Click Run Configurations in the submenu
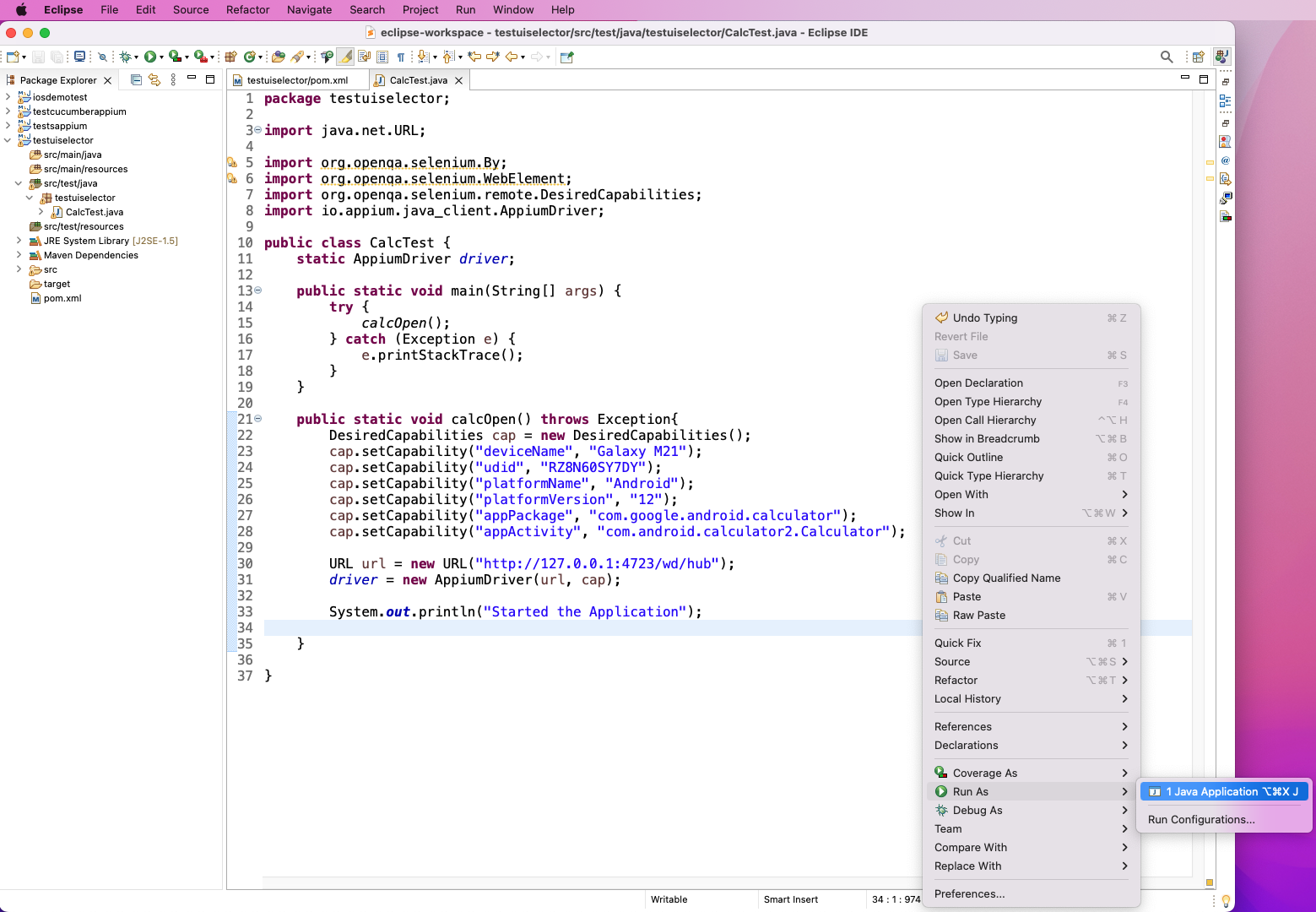 tap(1201, 819)
